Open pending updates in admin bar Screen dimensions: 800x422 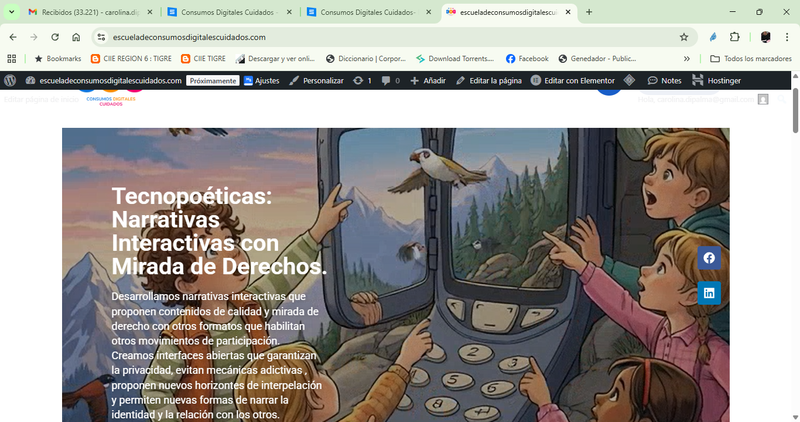(x=362, y=80)
